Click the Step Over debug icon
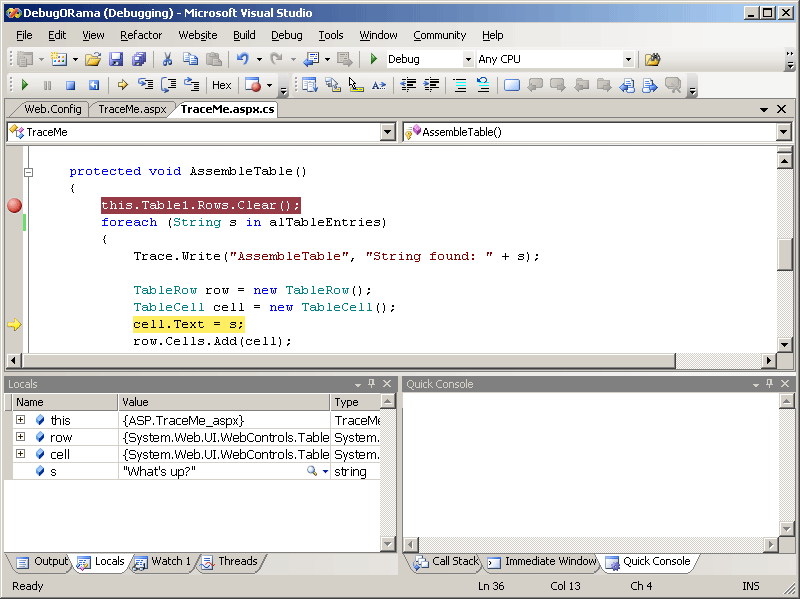Screen dimensions: 800x599 pyautogui.click(x=169, y=86)
